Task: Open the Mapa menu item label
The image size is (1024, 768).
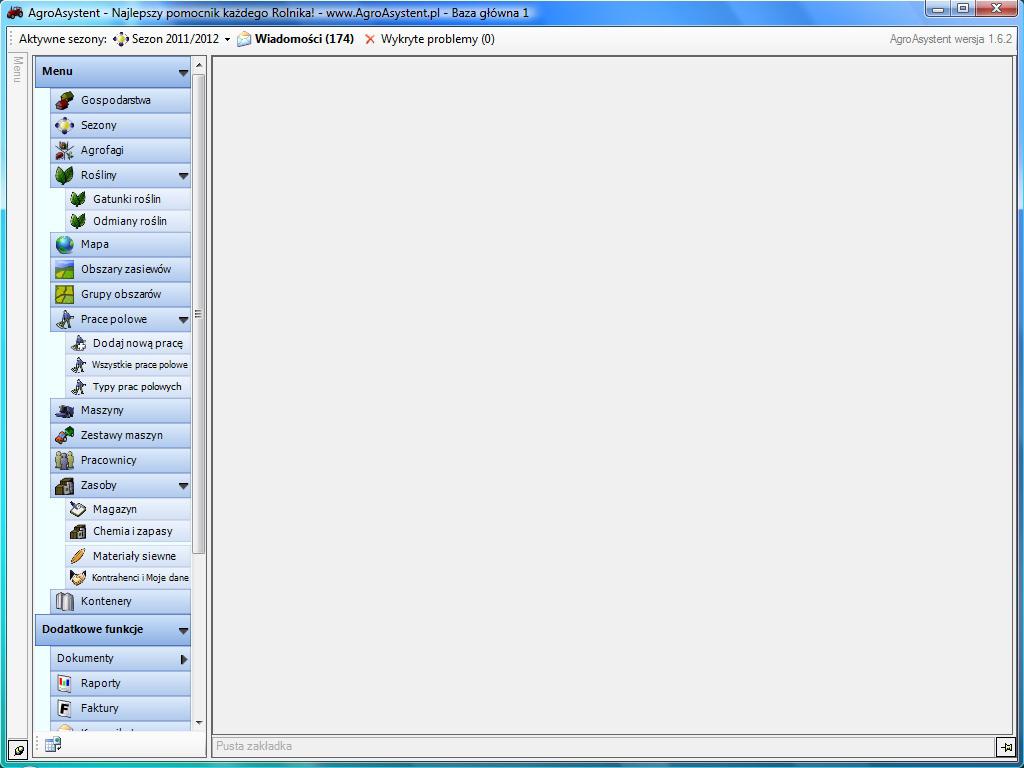Action: coord(95,244)
